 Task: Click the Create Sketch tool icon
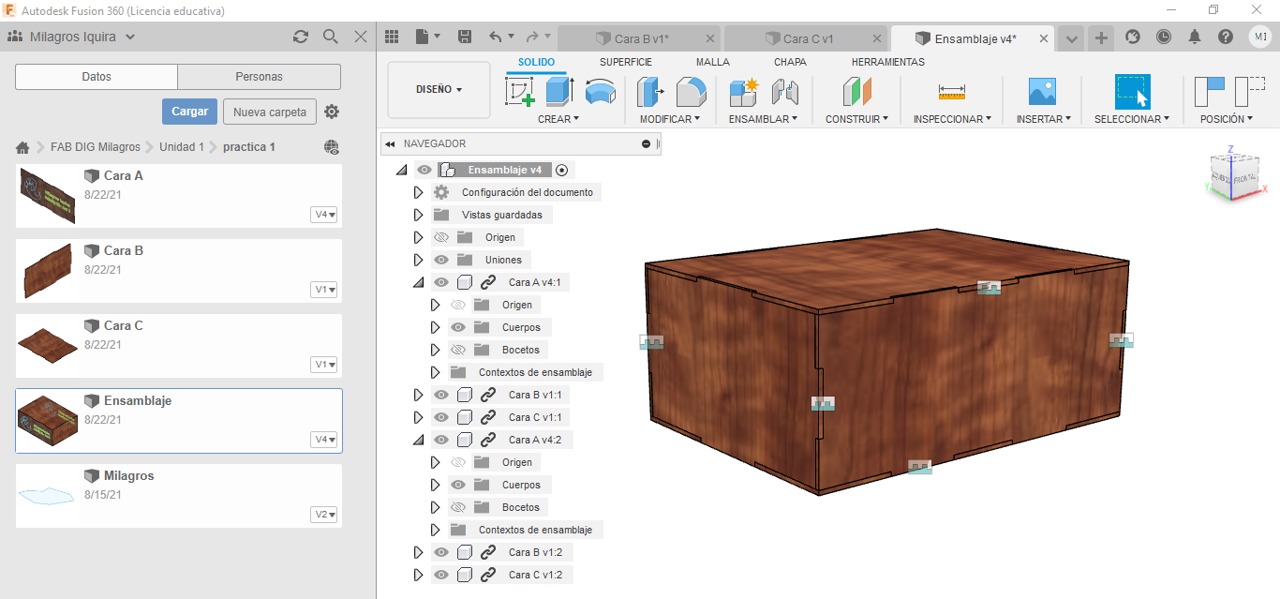tap(520, 92)
